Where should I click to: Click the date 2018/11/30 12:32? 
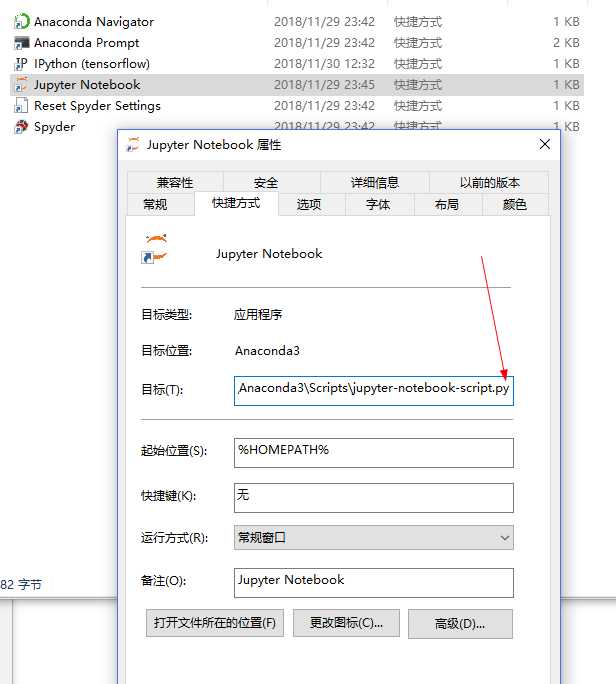click(324, 64)
